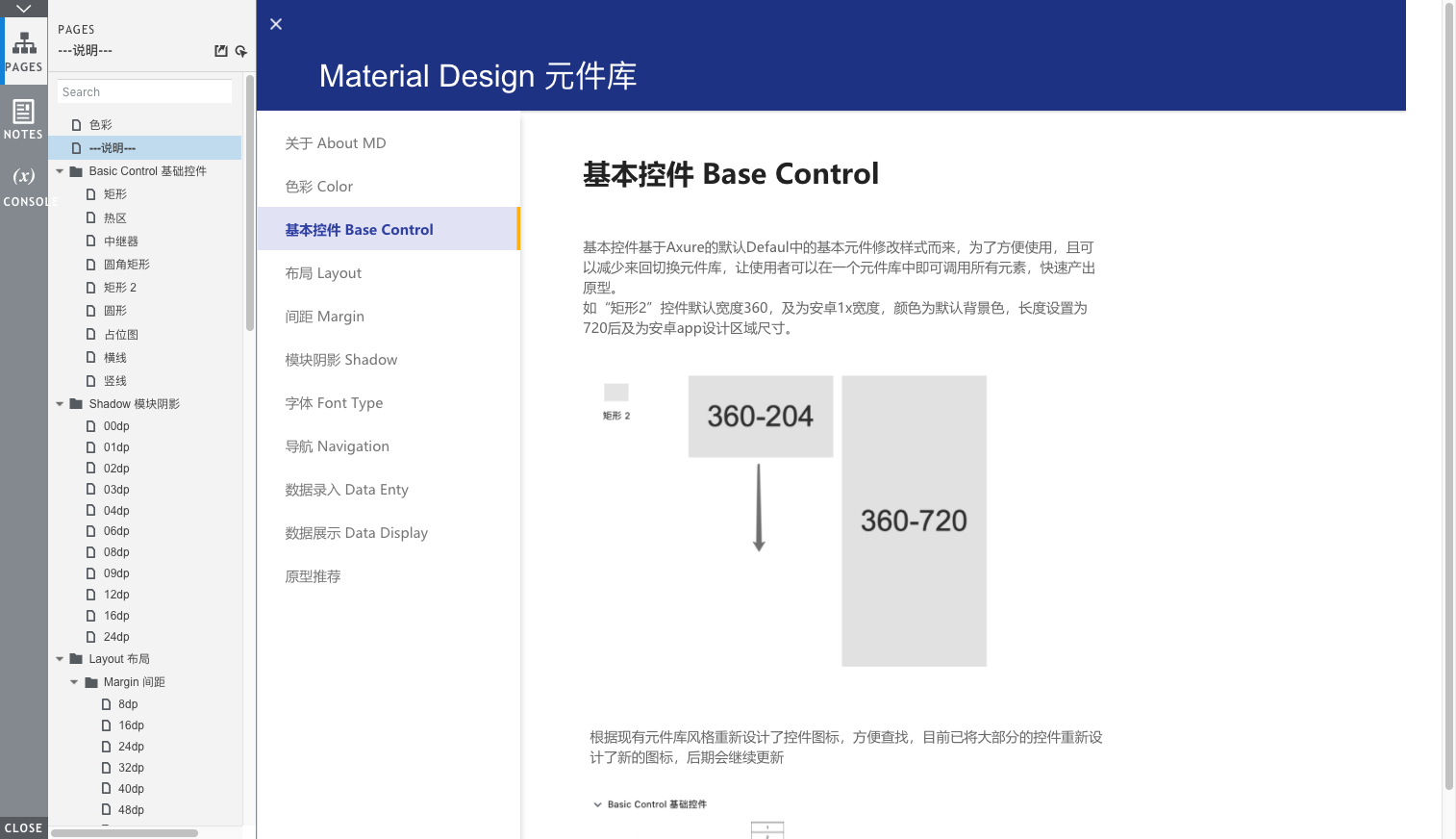This screenshot has height=839, width=1456.
Task: Go to 间距 Margin section
Action: 389,316
